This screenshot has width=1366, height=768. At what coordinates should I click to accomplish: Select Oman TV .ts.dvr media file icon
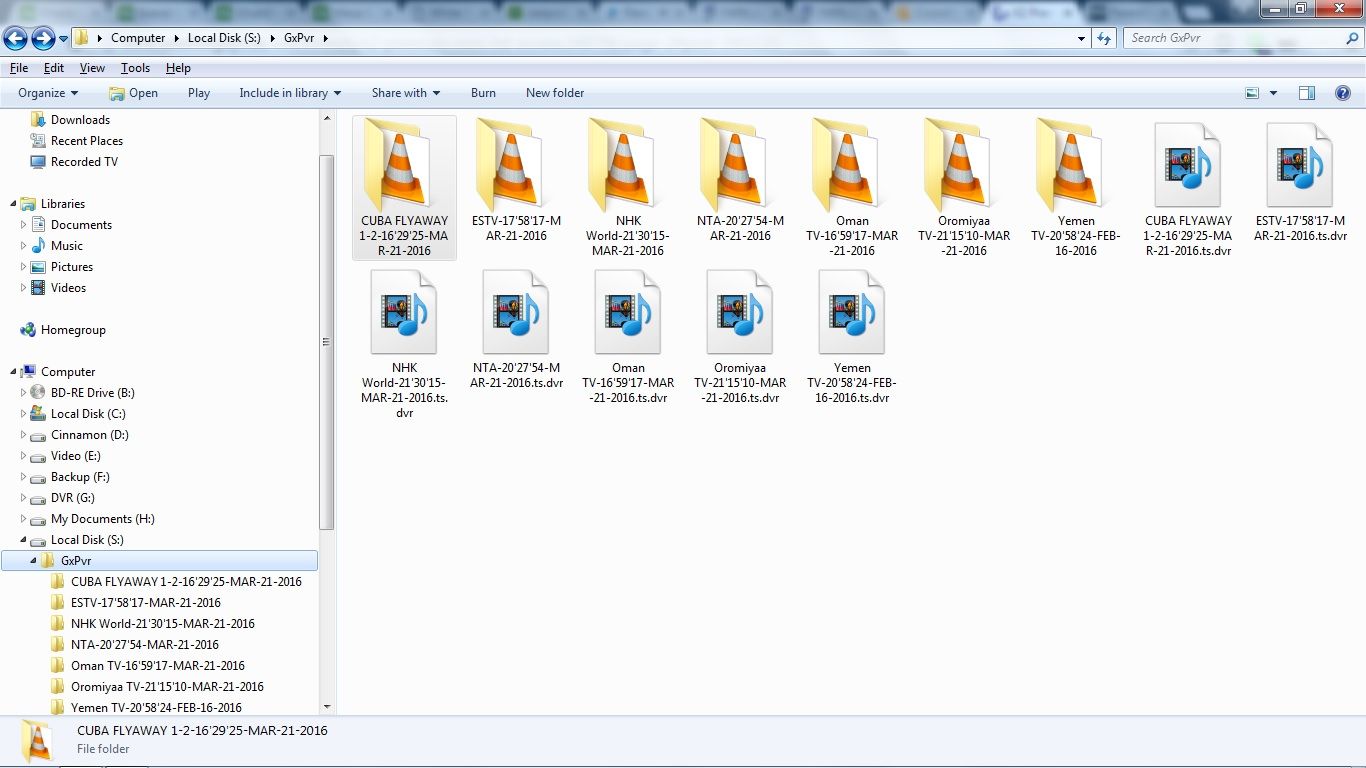click(x=628, y=311)
